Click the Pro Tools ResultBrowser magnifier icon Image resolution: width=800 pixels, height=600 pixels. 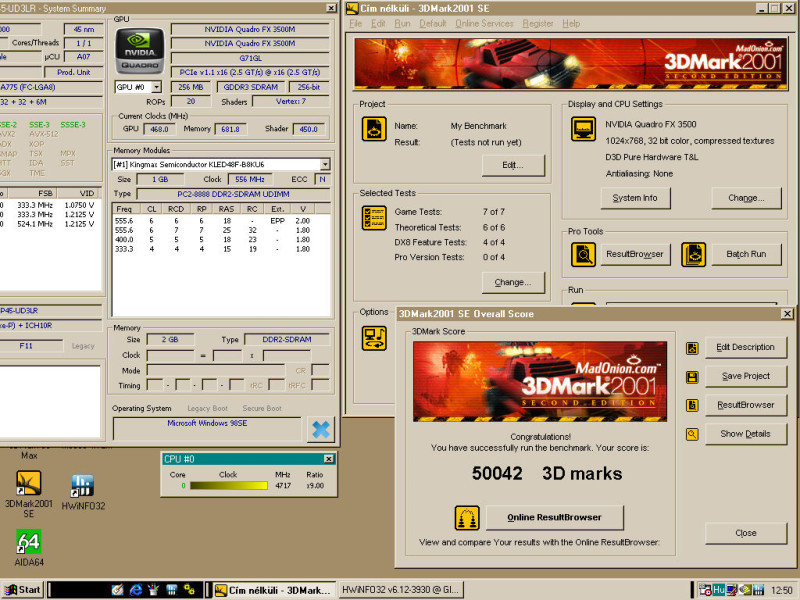[x=584, y=254]
